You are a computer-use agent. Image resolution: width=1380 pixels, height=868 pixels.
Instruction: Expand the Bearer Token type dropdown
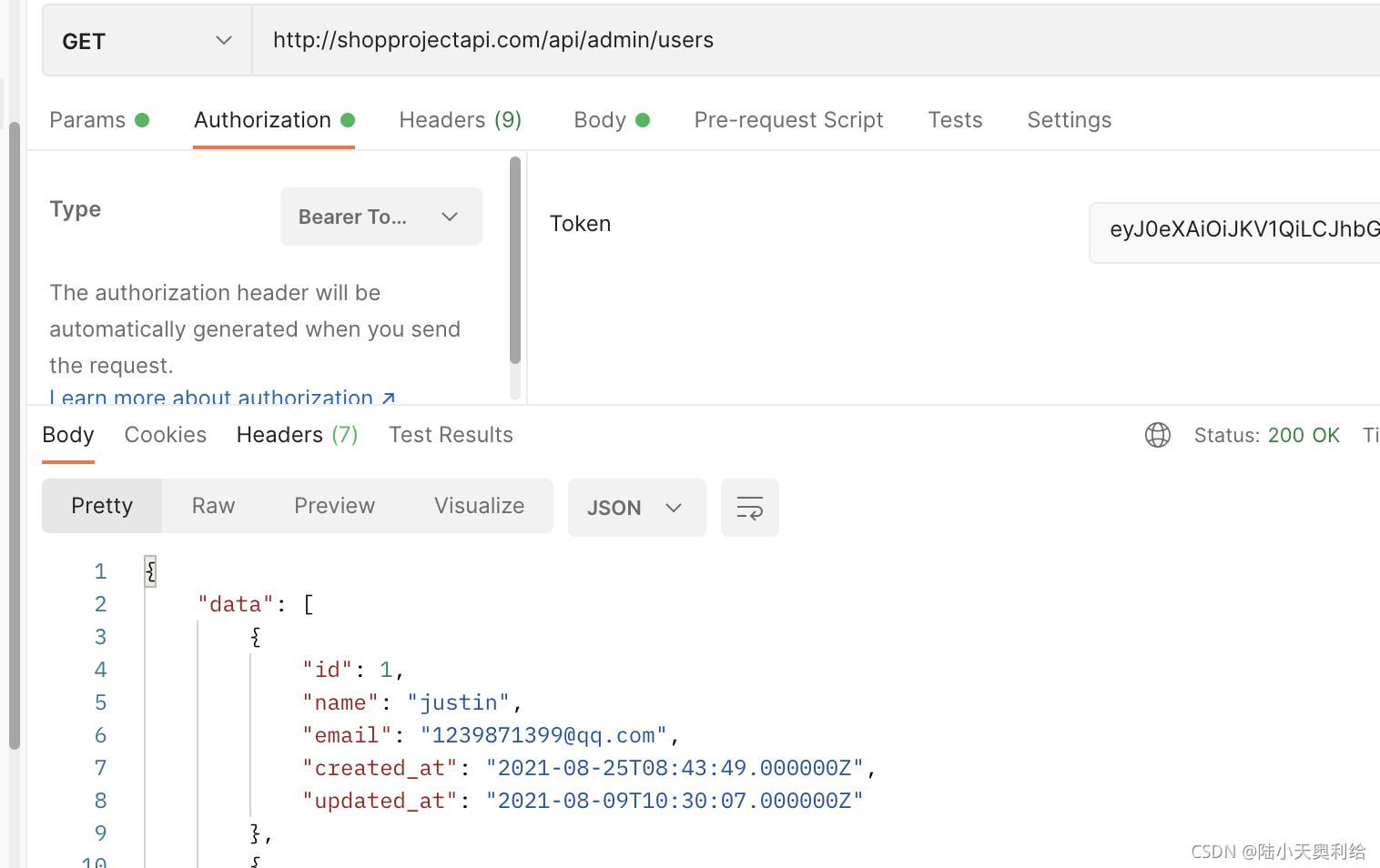[x=381, y=217]
